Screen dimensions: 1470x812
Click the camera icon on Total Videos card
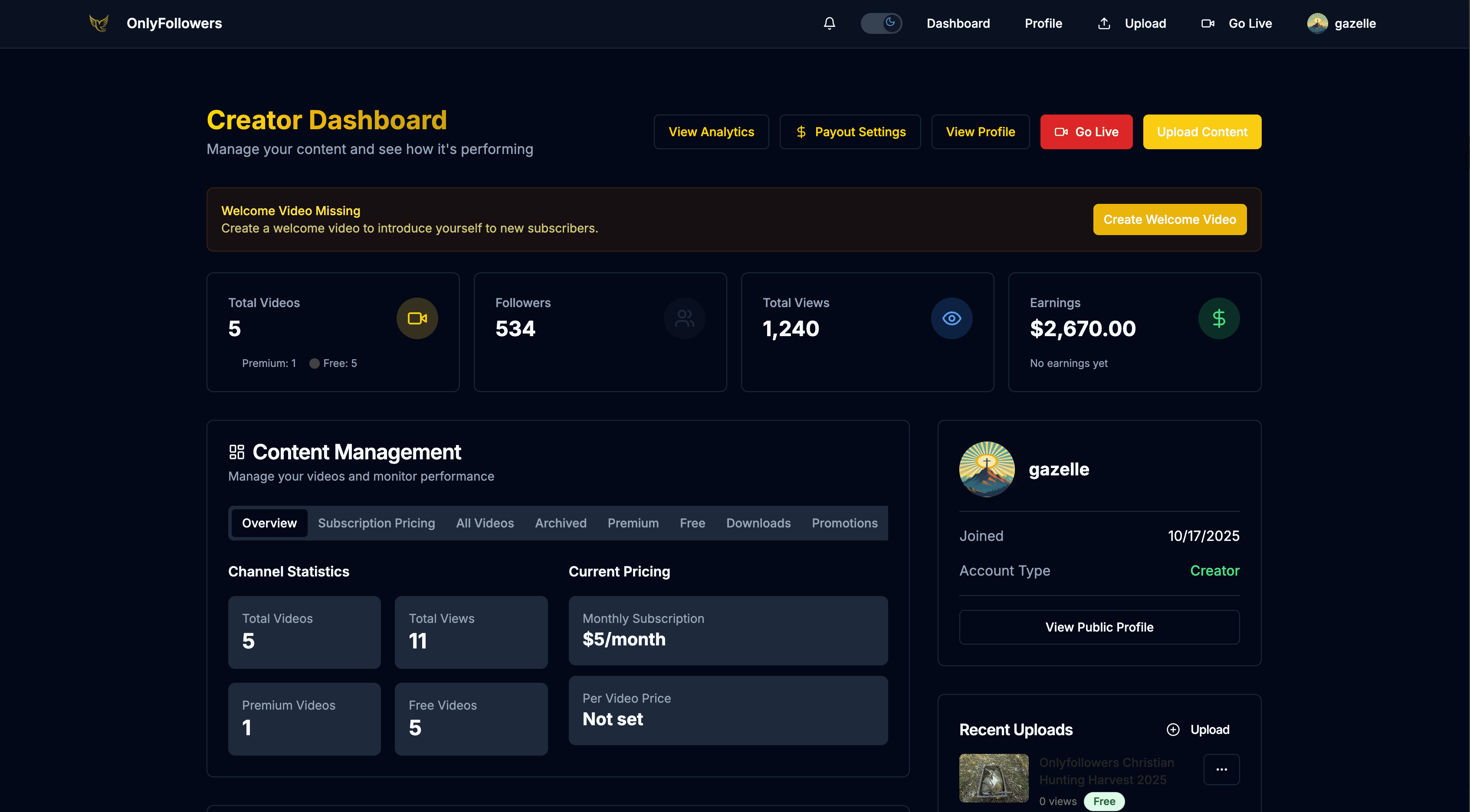pos(417,318)
